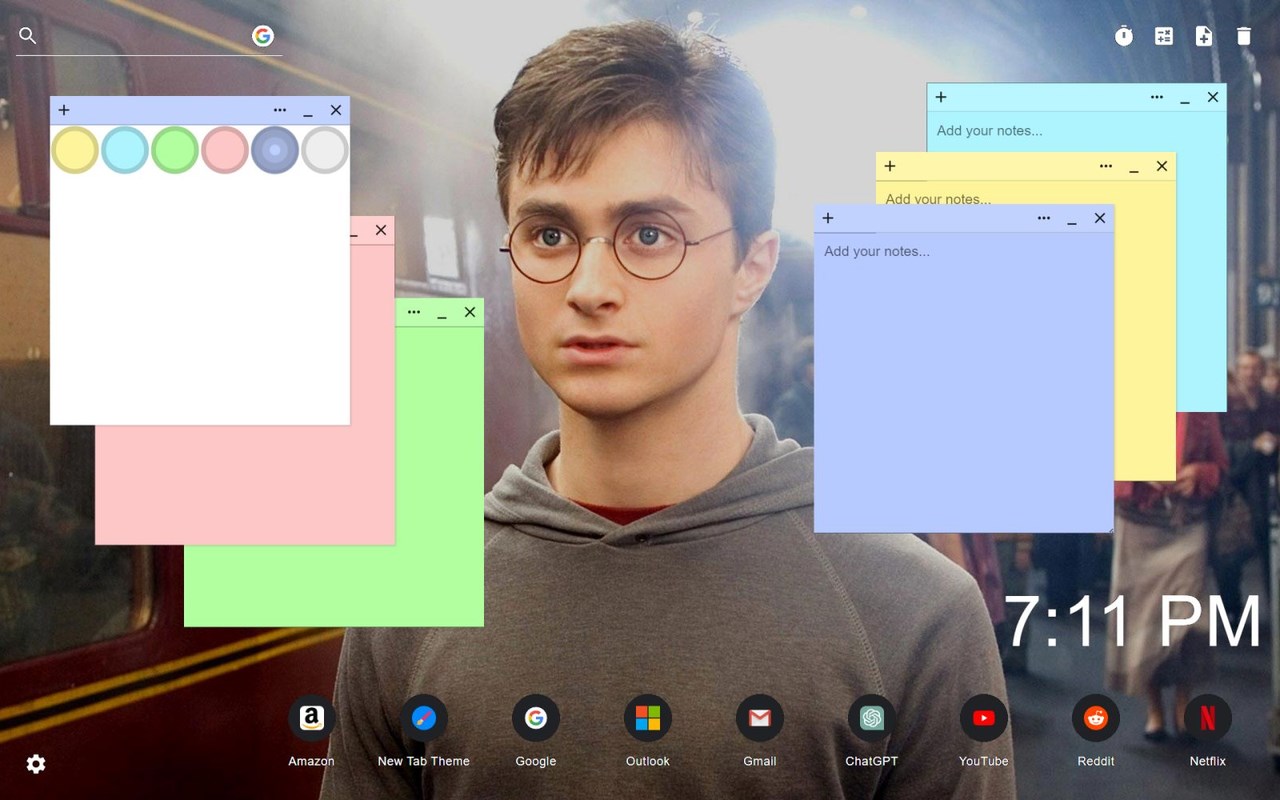
Task: Close the blue note
Action: point(1100,218)
